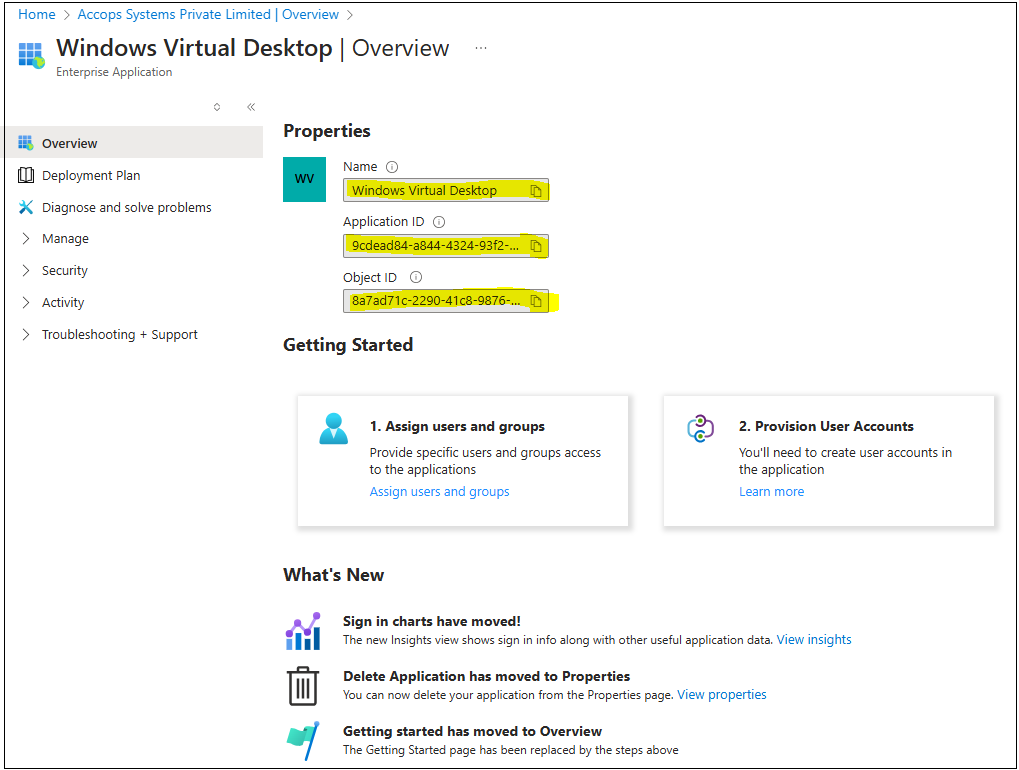Copy the Name field value
This screenshot has width=1019, height=770.
(536, 191)
